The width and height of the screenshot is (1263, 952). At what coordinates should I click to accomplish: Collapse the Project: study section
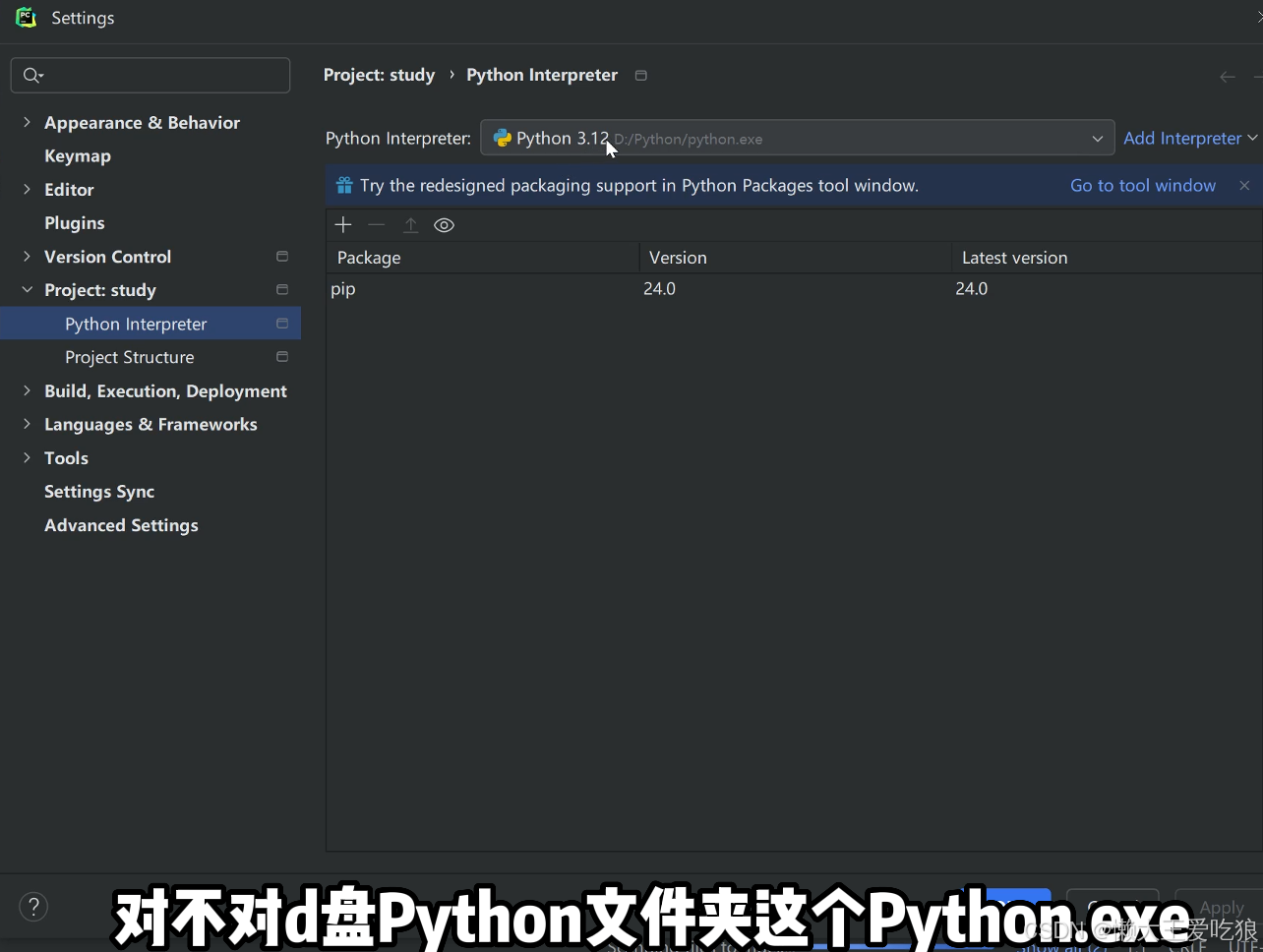pos(27,289)
